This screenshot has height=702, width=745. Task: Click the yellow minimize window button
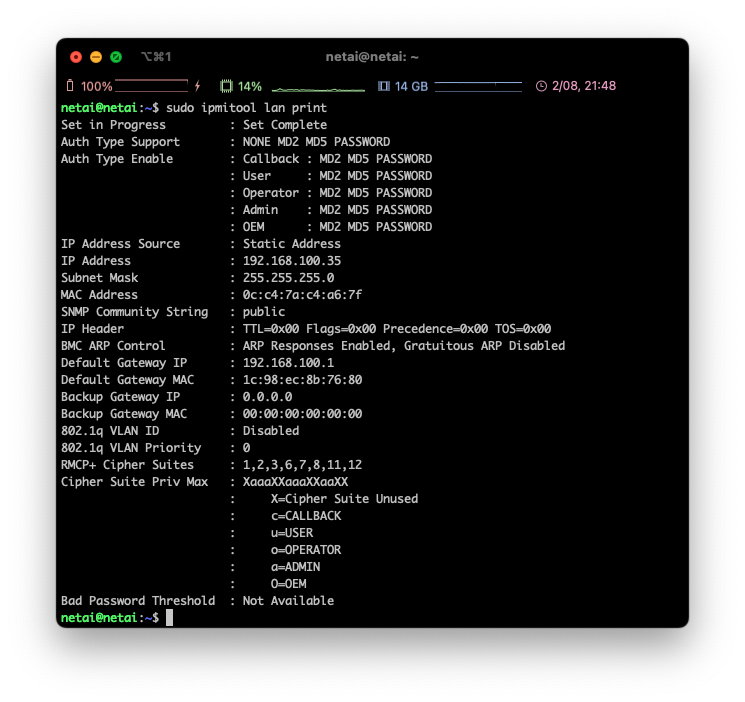coord(96,57)
